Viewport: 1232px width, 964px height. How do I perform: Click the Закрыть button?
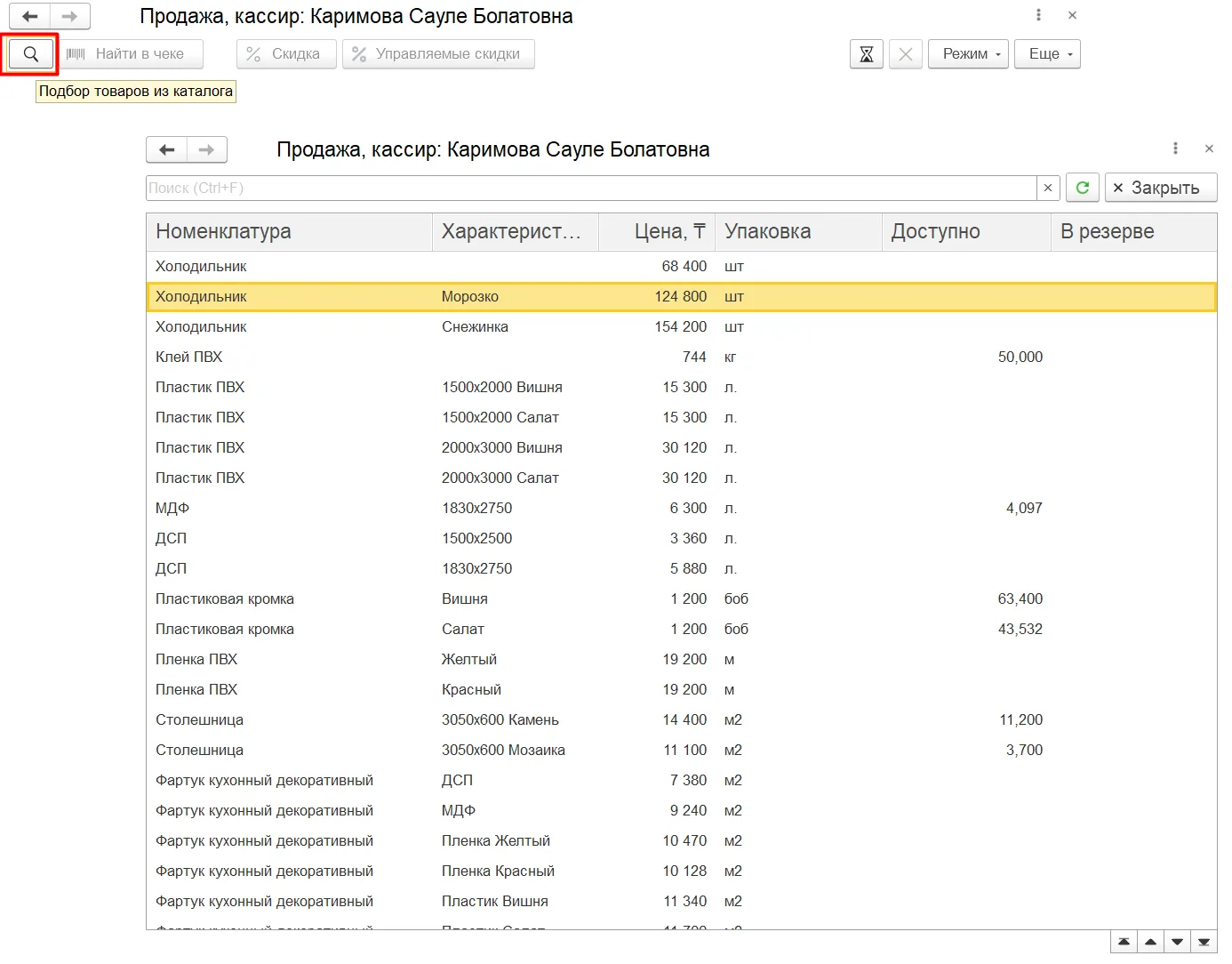click(x=1161, y=188)
